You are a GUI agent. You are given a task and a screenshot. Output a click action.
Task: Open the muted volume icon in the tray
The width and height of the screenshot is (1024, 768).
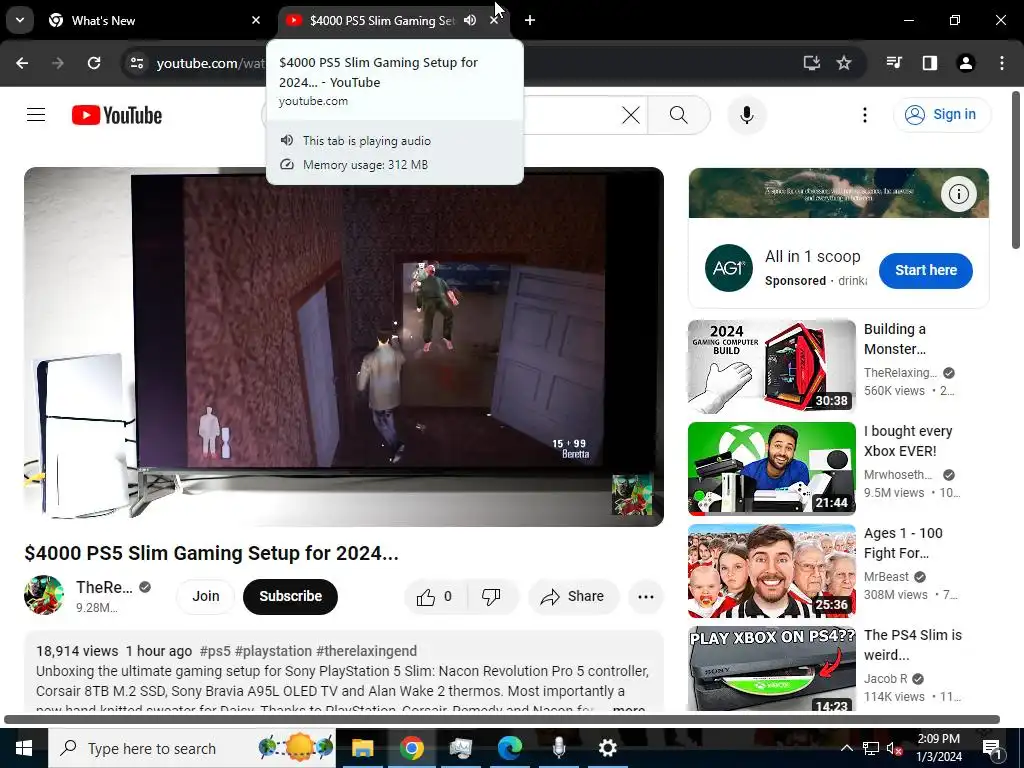pyautogui.click(x=895, y=748)
